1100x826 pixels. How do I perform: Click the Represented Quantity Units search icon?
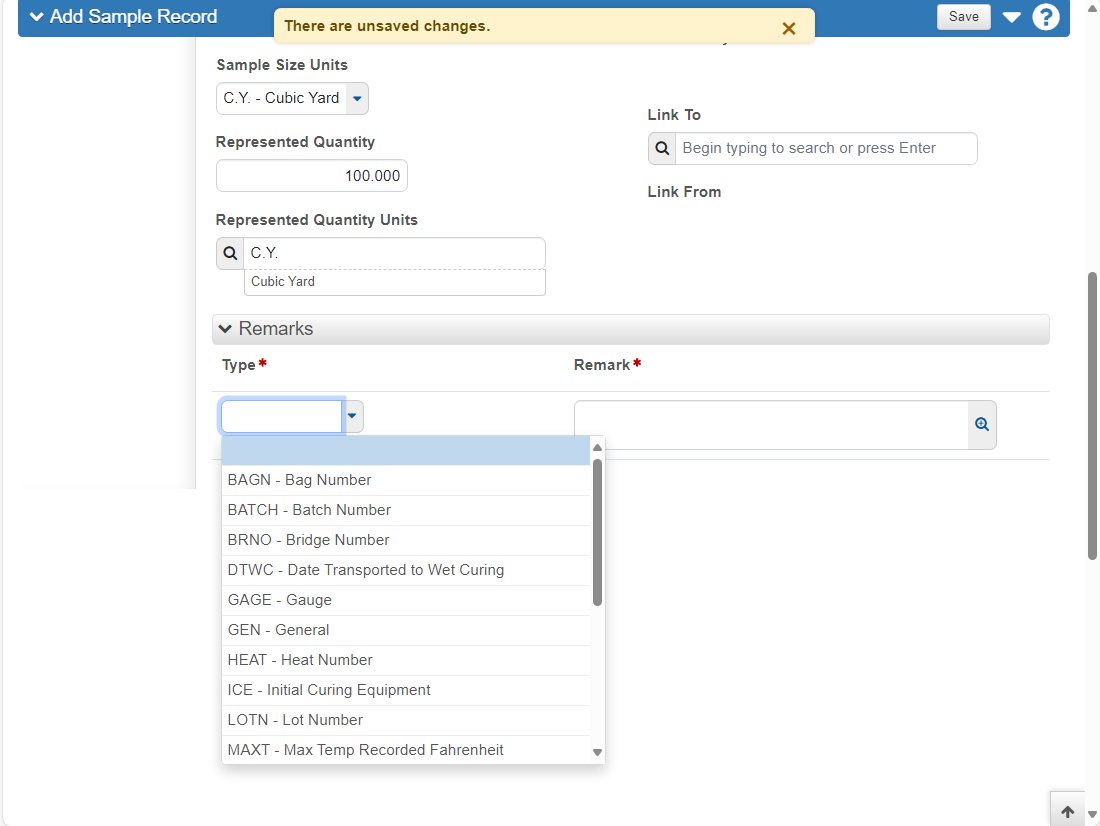pyautogui.click(x=230, y=253)
